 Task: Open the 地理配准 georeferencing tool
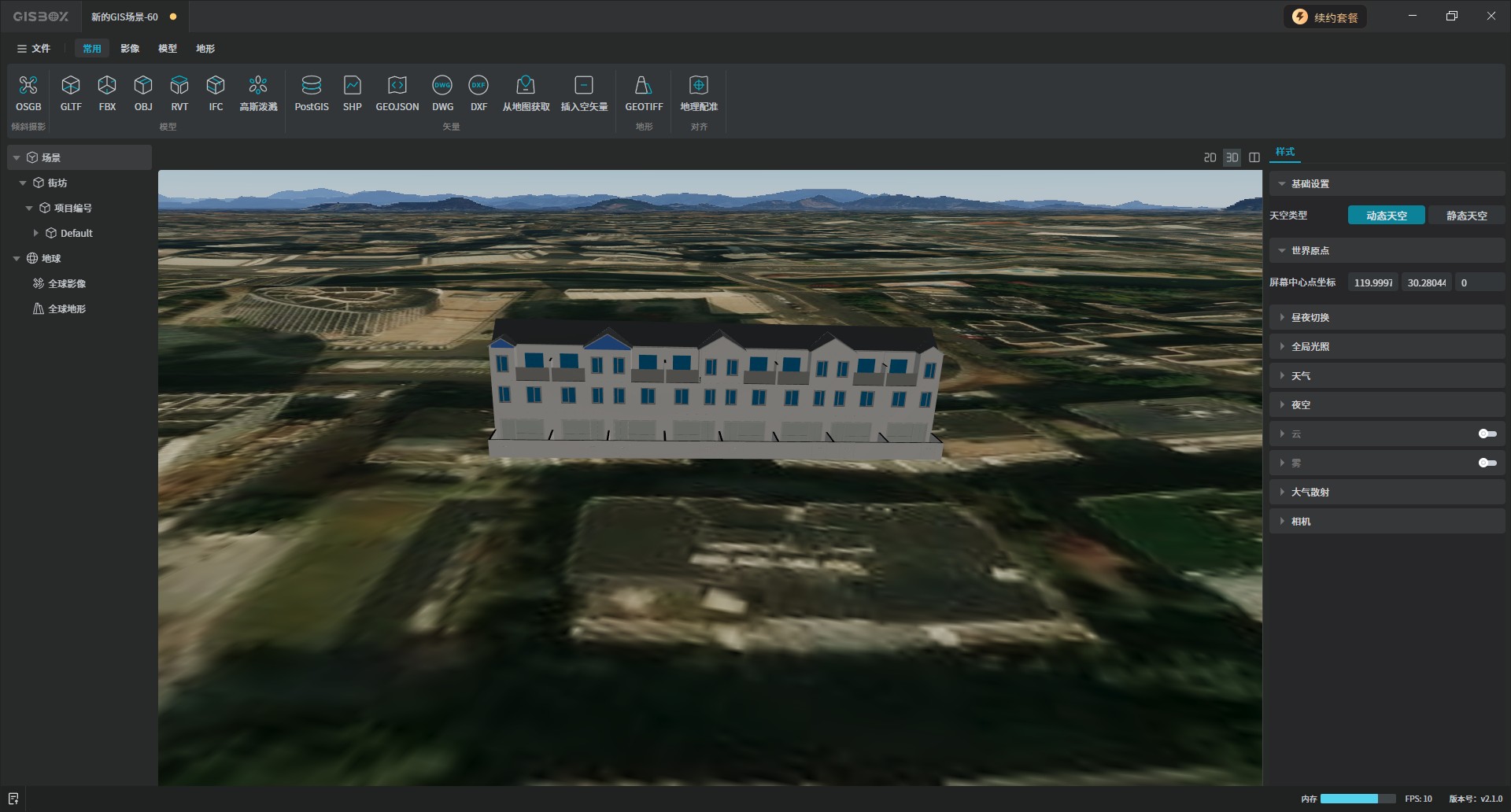coord(698,86)
